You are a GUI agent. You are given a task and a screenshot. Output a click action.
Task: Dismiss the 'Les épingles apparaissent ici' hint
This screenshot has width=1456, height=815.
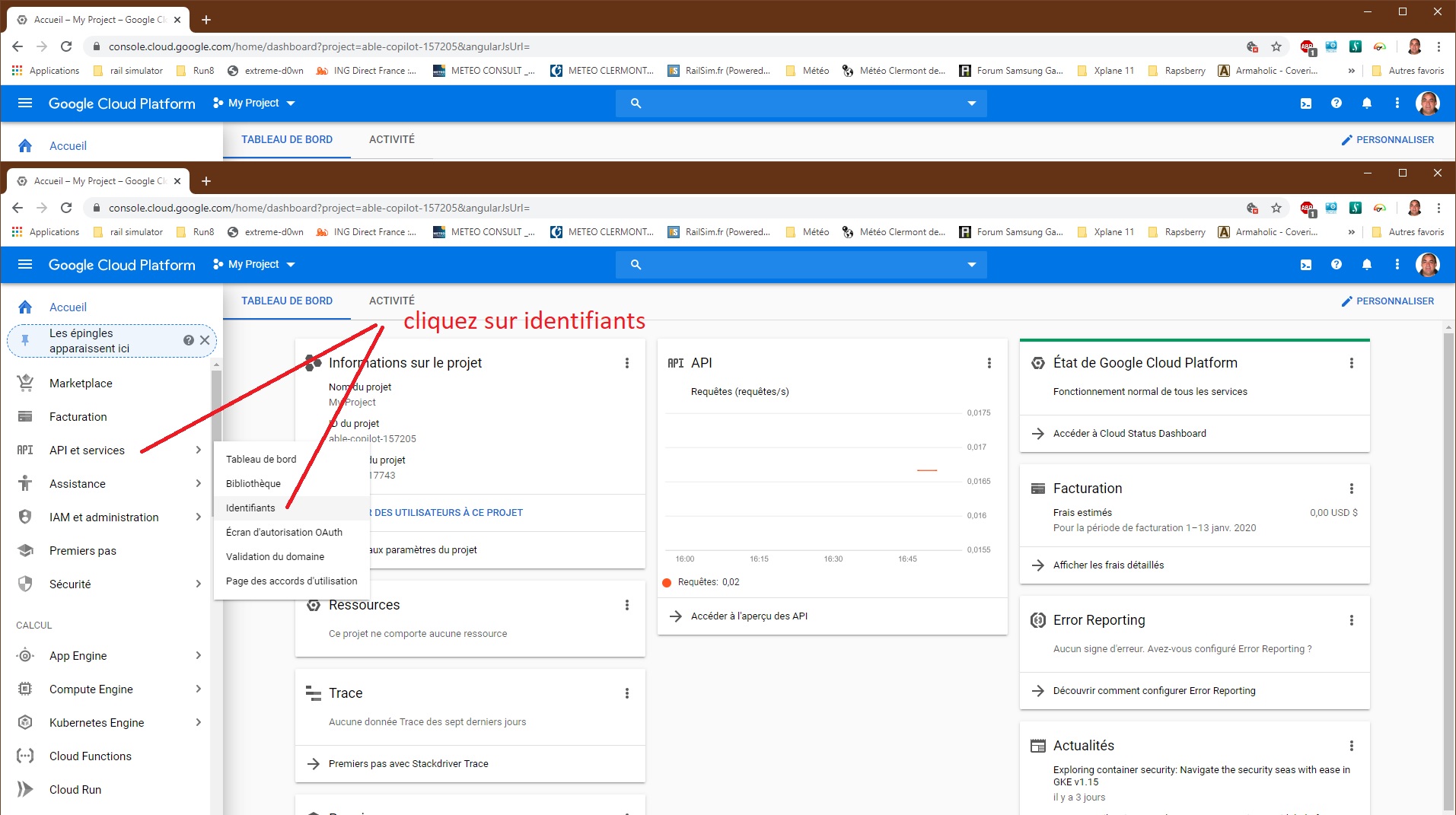[205, 340]
